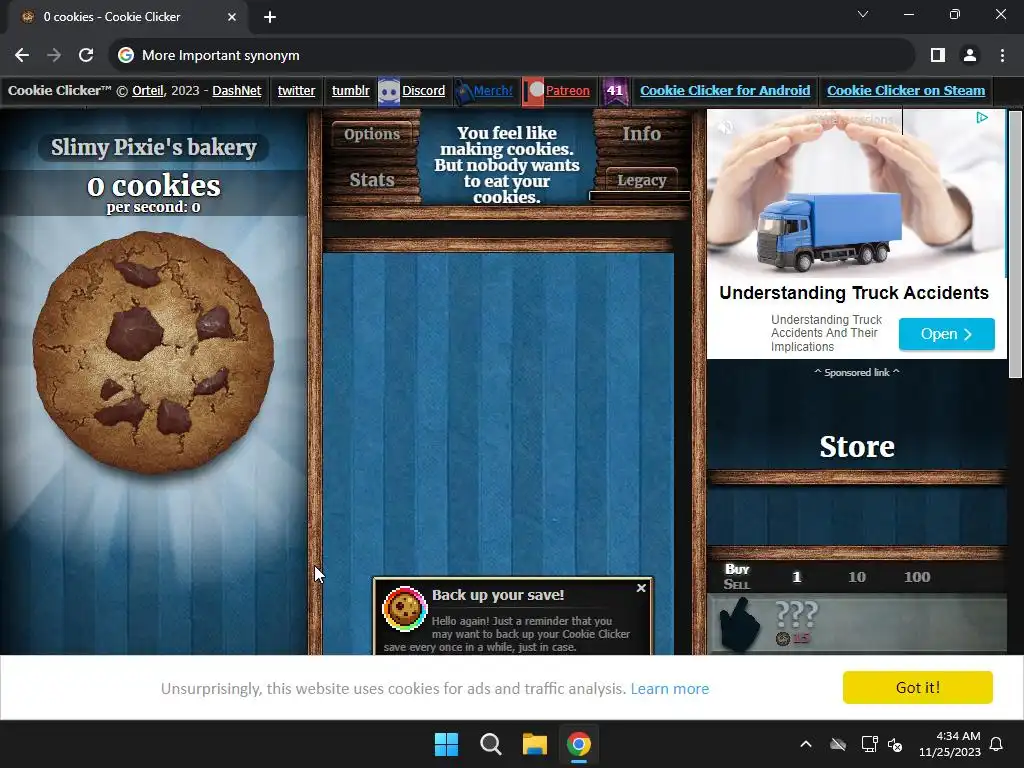Open the Discord icon in the top bar
Screen dimensions: 1024x768
click(389, 91)
